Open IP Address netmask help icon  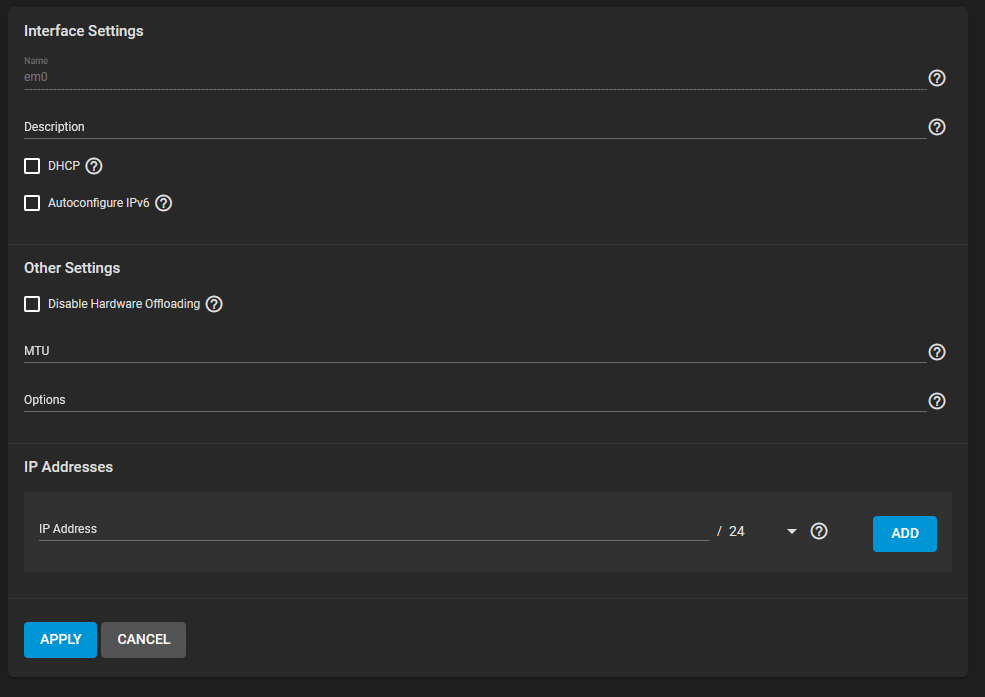(x=819, y=532)
